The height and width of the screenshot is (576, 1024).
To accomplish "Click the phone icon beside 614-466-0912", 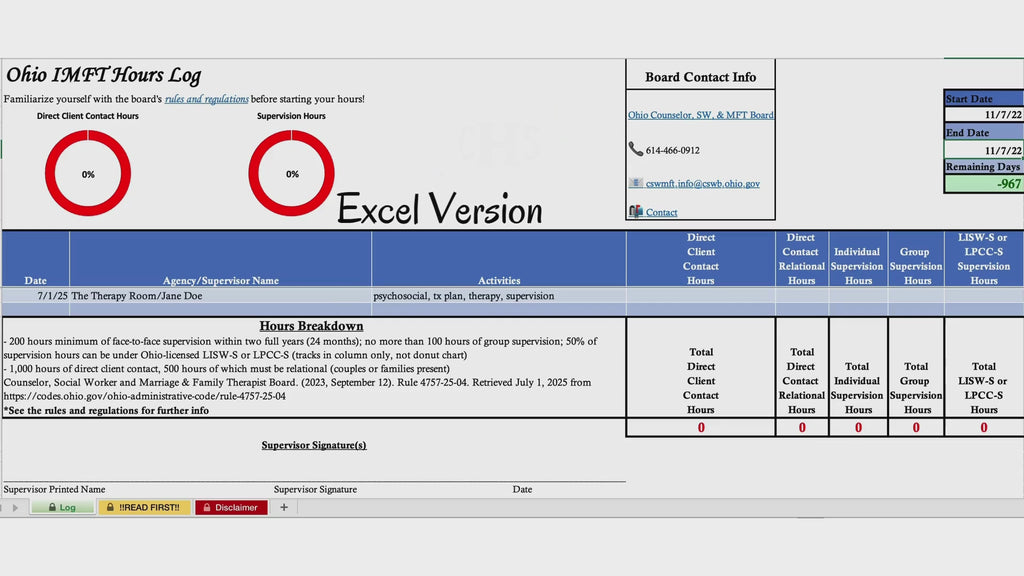I will click(x=635, y=149).
